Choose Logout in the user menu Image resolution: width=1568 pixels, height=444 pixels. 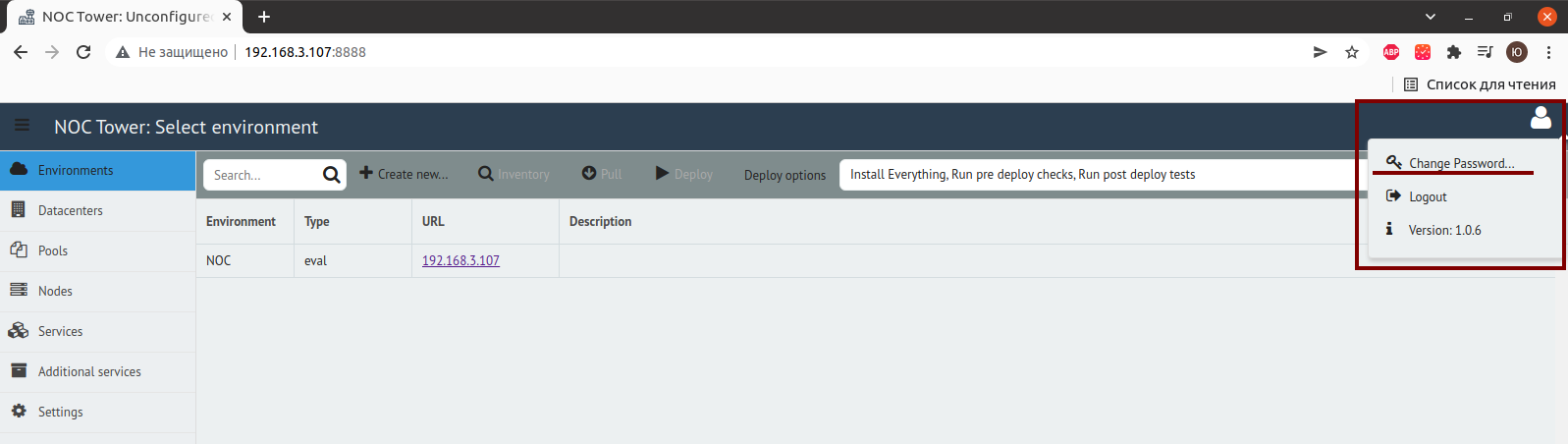click(x=1428, y=196)
